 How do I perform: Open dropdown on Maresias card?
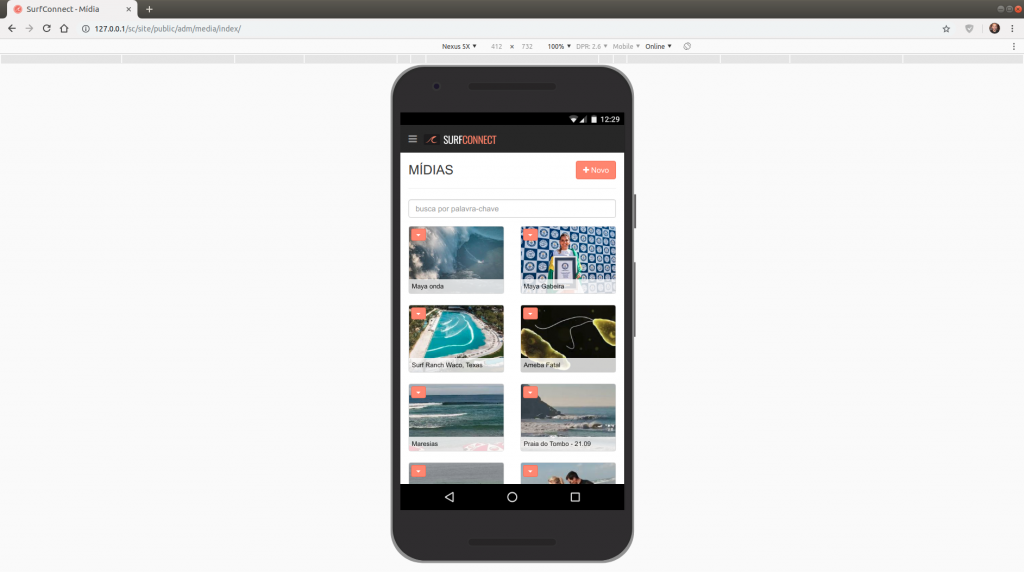click(419, 392)
